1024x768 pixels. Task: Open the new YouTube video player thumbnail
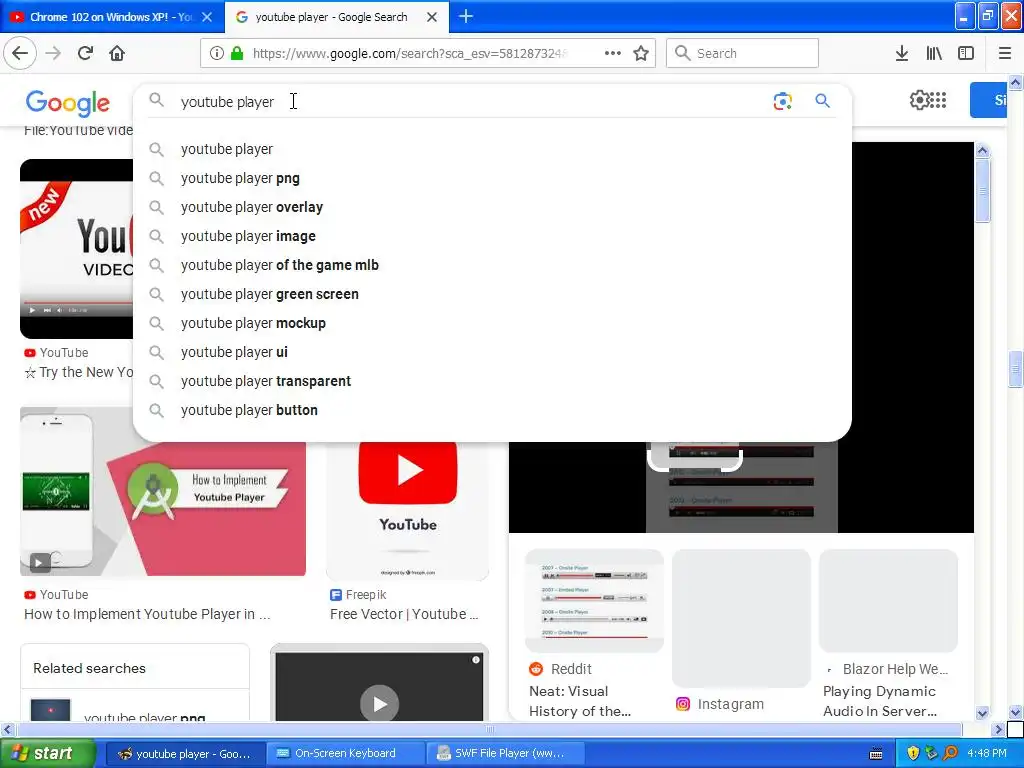coord(76,249)
